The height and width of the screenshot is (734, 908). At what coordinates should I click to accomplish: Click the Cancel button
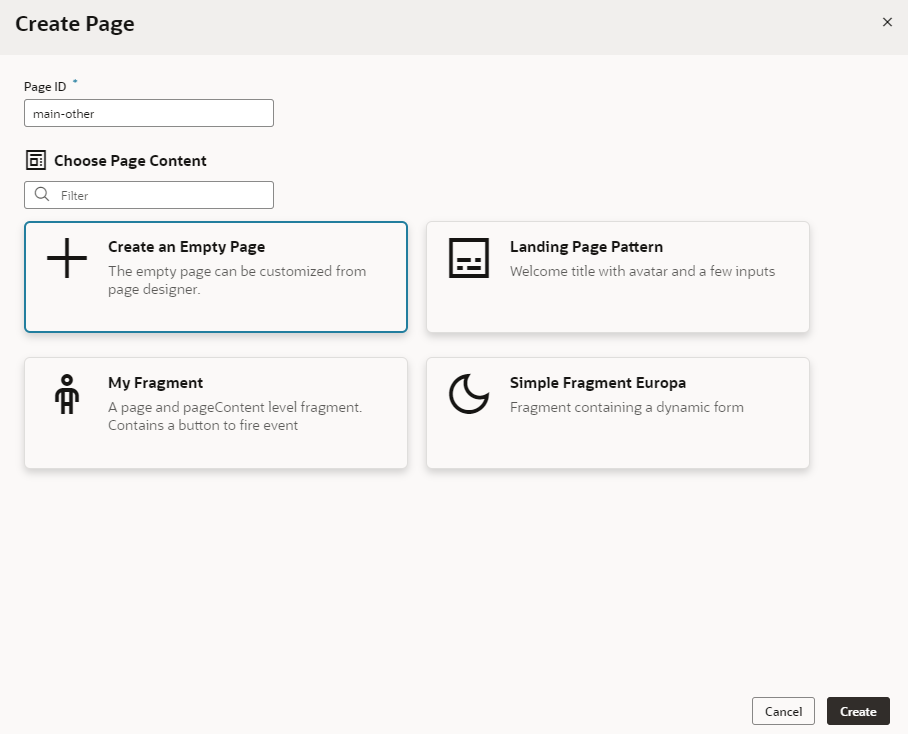tap(783, 711)
